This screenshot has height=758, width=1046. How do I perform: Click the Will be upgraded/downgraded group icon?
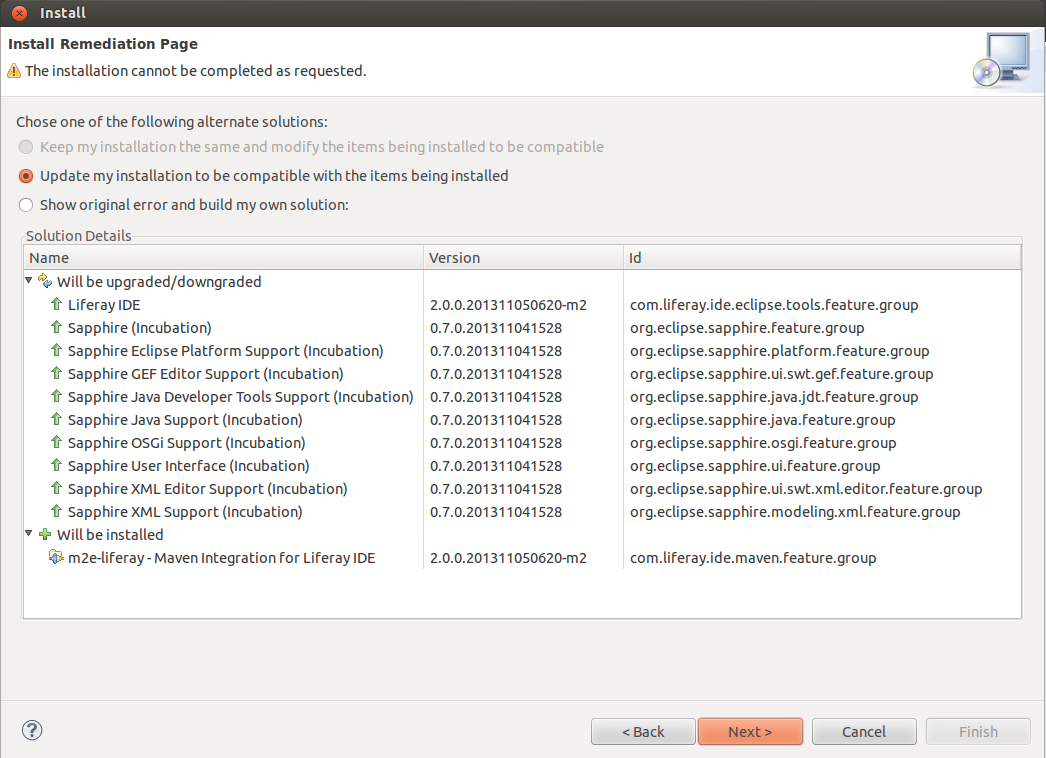[45, 282]
